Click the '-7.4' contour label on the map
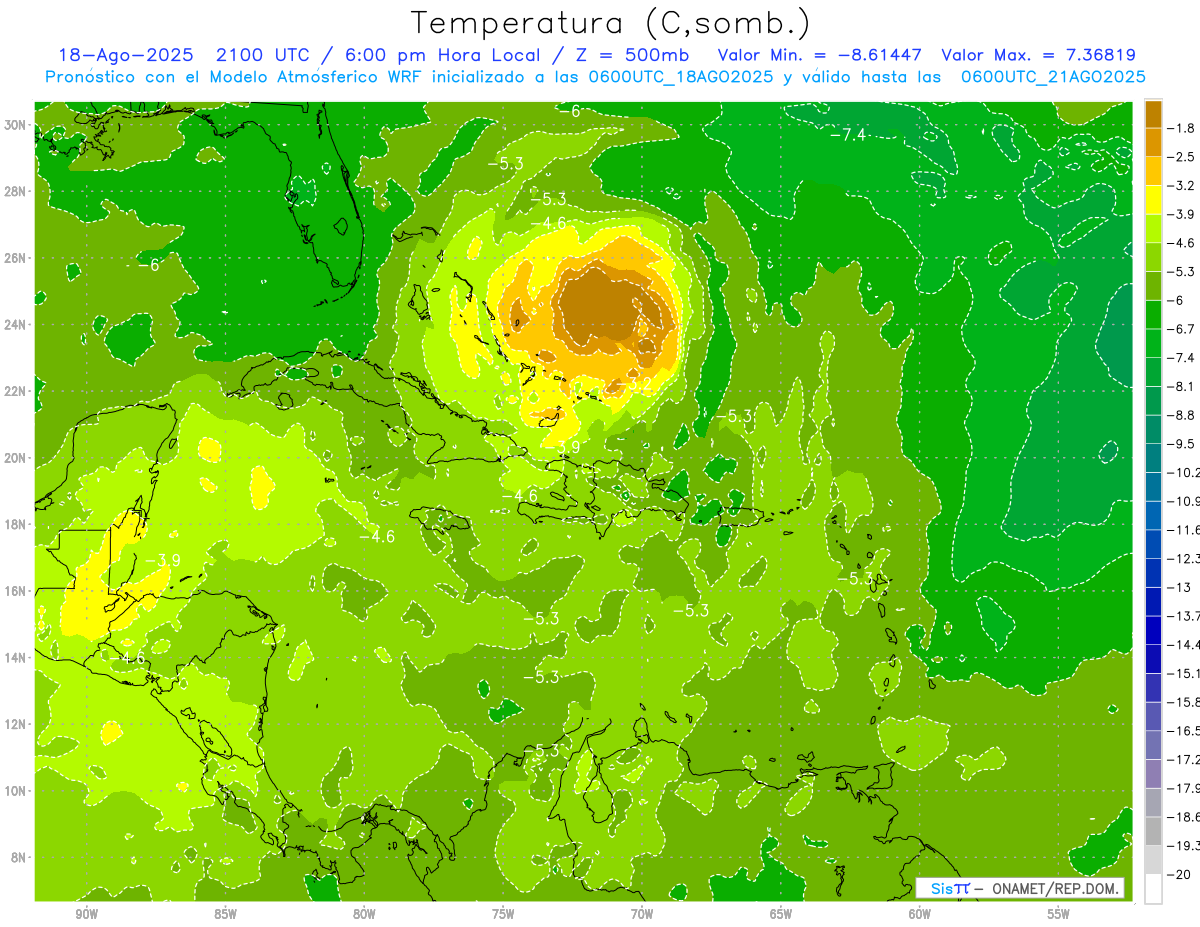Viewport: 1200px width, 927px height. pyautogui.click(x=848, y=134)
